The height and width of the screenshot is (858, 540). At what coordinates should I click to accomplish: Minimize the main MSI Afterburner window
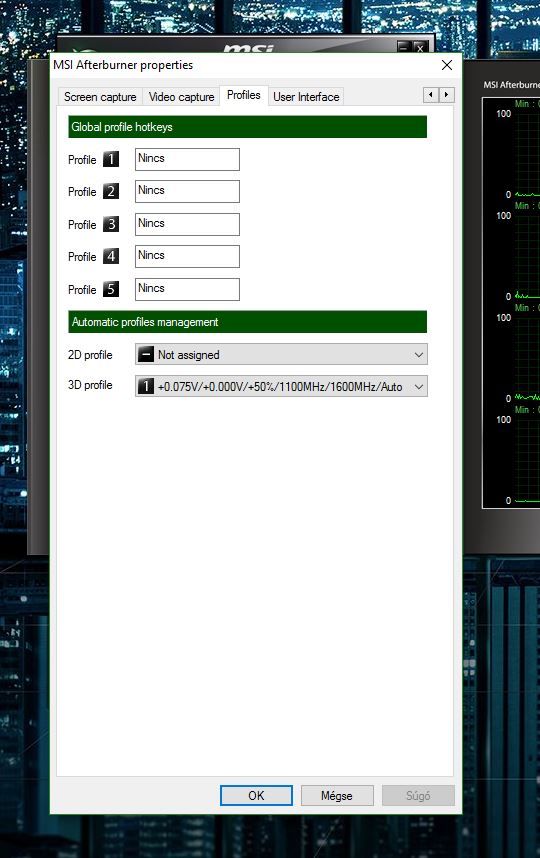(x=404, y=48)
